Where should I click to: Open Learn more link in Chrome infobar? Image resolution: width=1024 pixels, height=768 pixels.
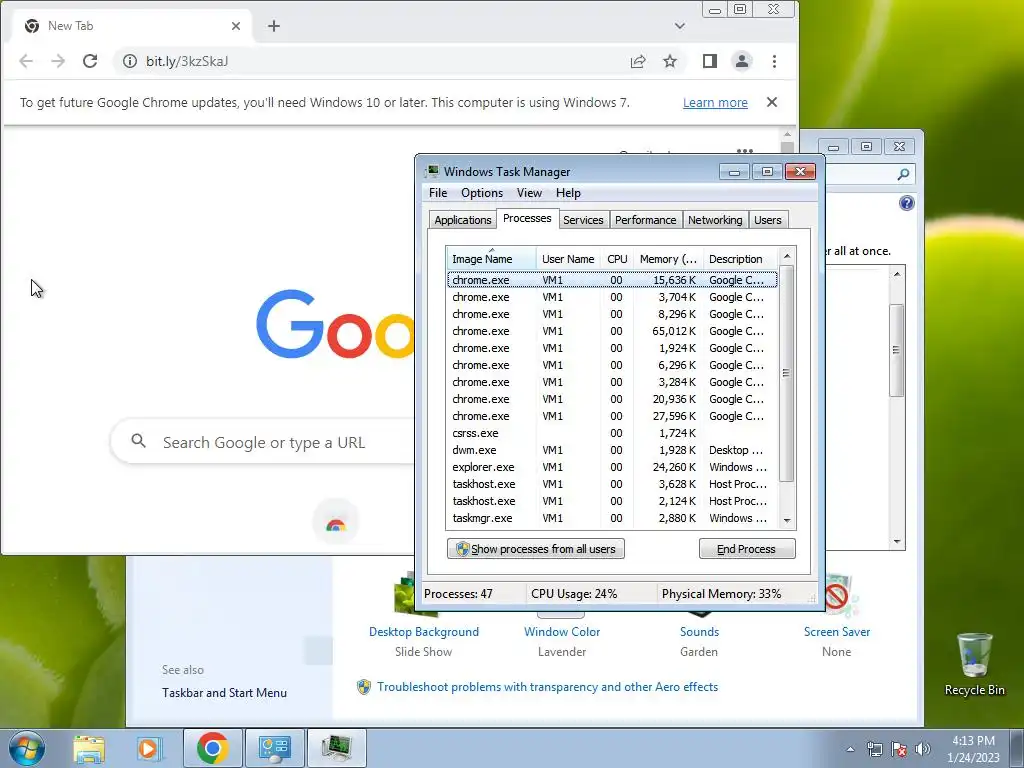click(x=715, y=103)
